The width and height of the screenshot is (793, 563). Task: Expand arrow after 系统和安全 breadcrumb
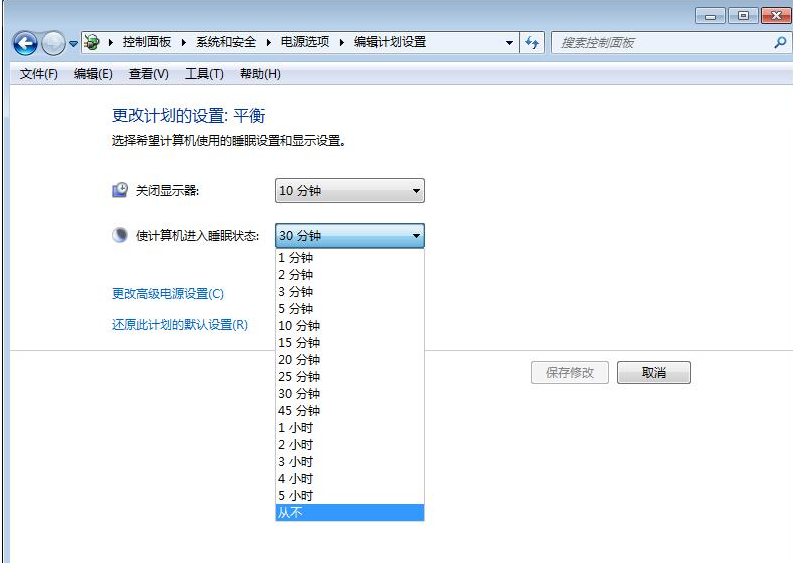(269, 42)
